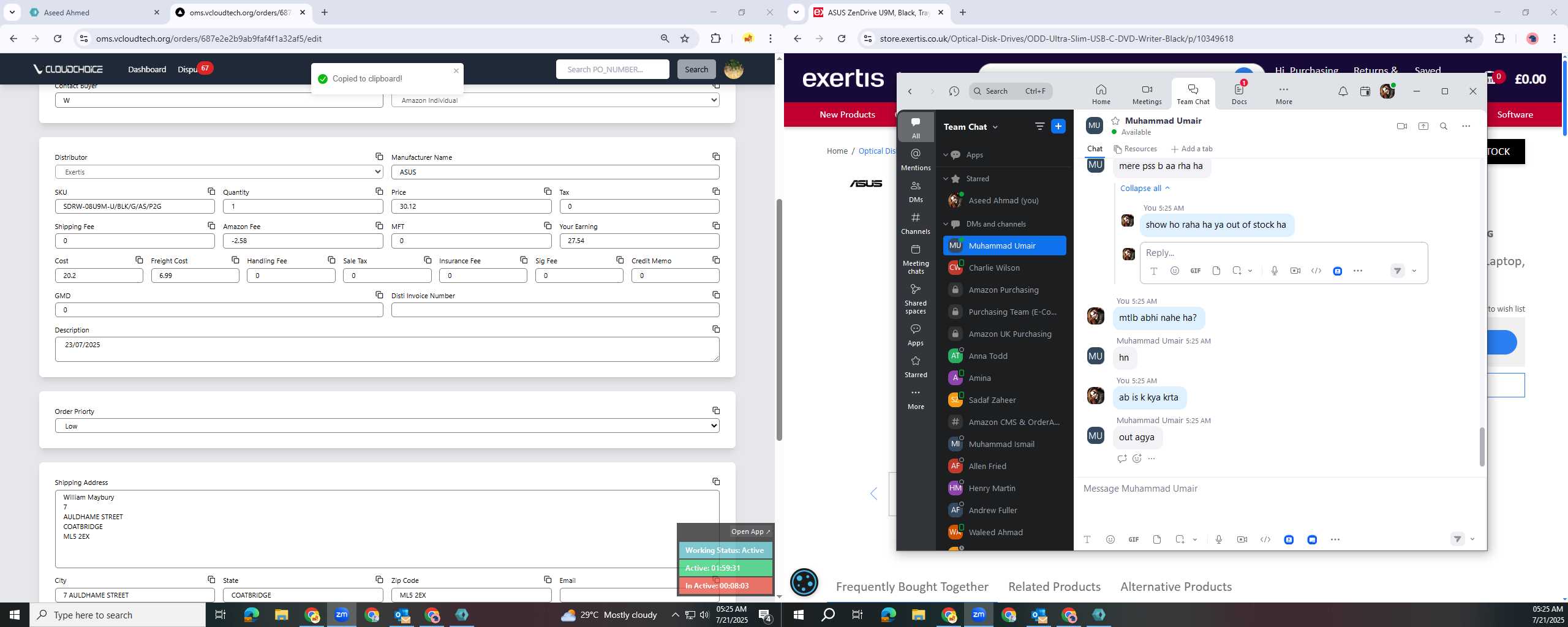1568x627 pixels.
Task: Open Mentions in Zoom sidebar
Action: (x=916, y=159)
